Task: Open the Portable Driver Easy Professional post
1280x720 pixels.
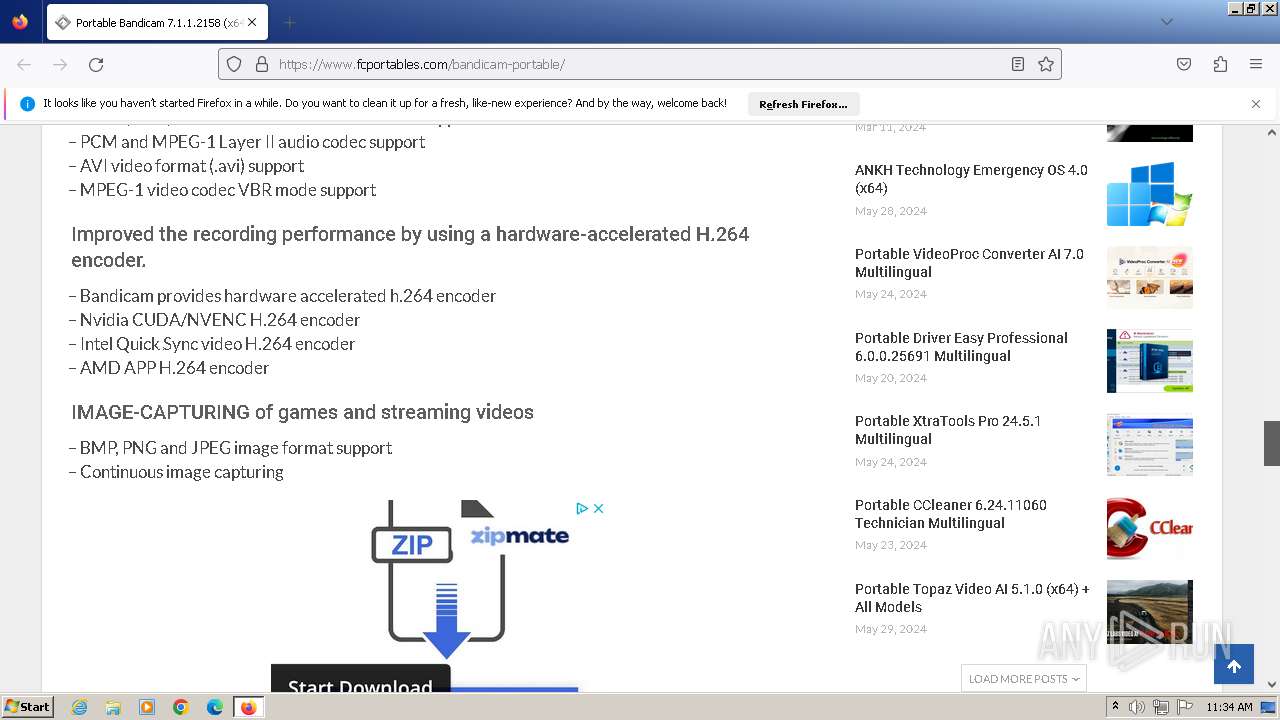Action: [x=961, y=347]
